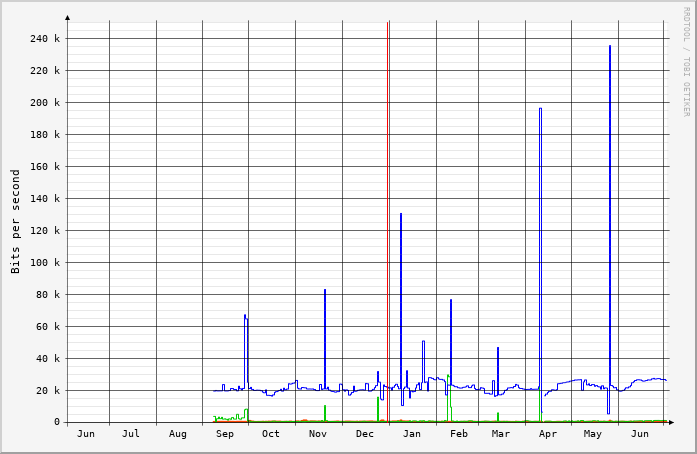Click the 'May' month label
This screenshot has width=697, height=454.
click(x=593, y=434)
